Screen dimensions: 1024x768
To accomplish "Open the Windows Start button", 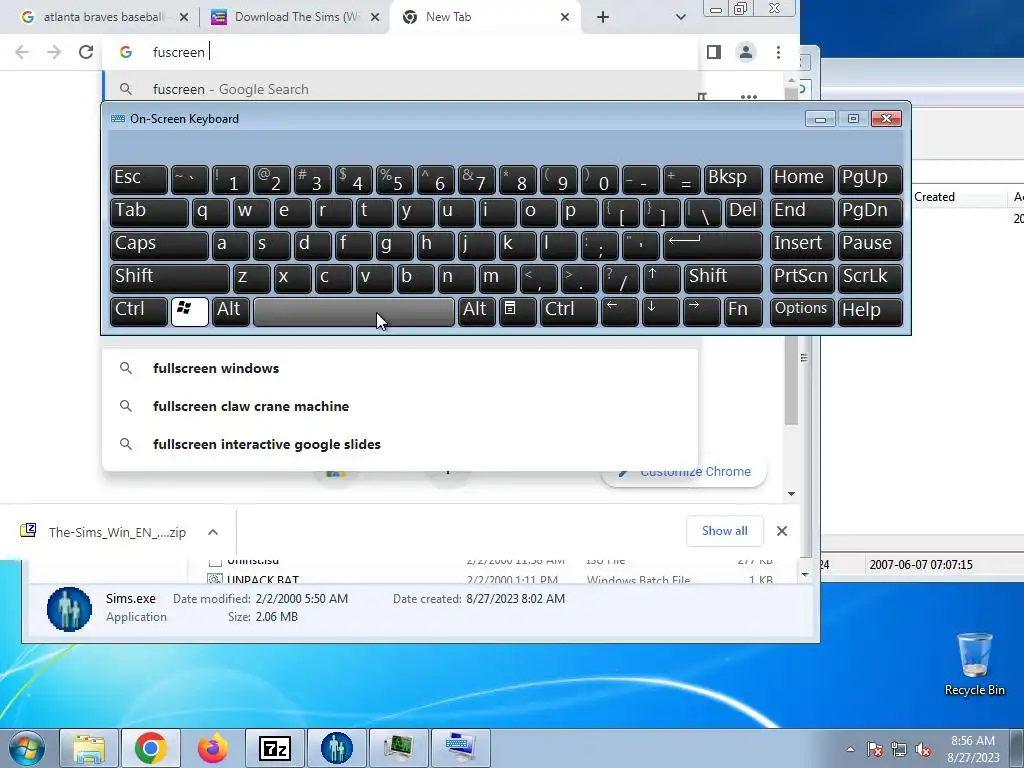I will (x=26, y=748).
